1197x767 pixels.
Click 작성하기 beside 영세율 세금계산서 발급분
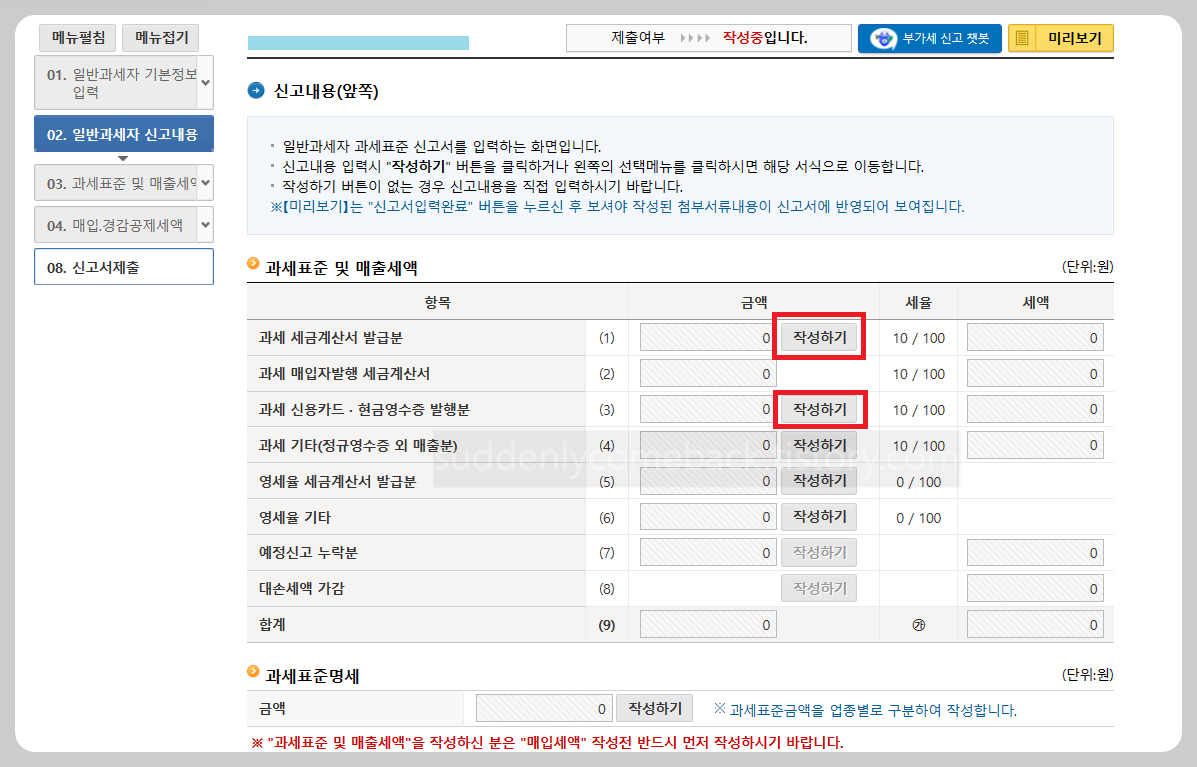tap(818, 480)
